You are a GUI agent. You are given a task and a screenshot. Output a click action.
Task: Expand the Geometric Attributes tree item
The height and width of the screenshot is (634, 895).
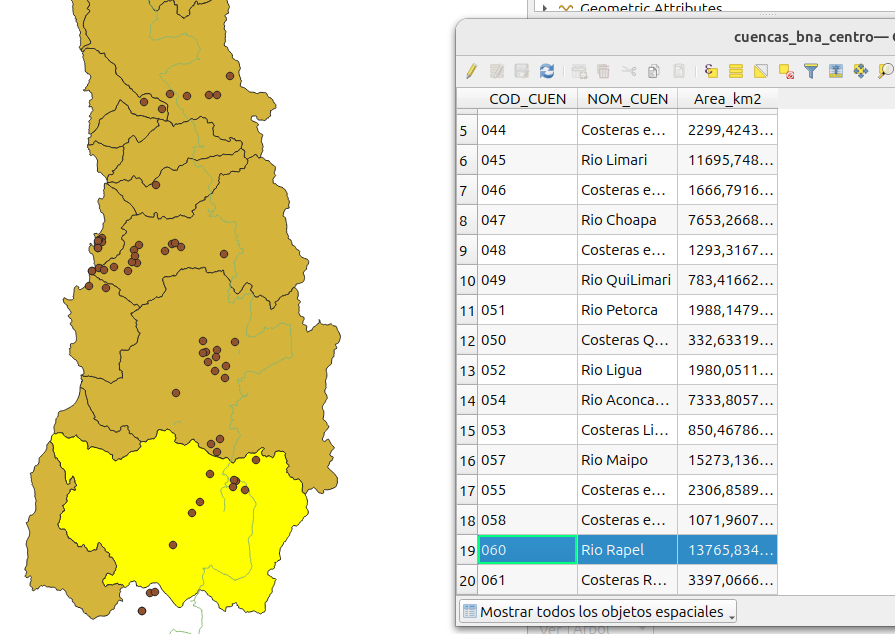[x=543, y=8]
